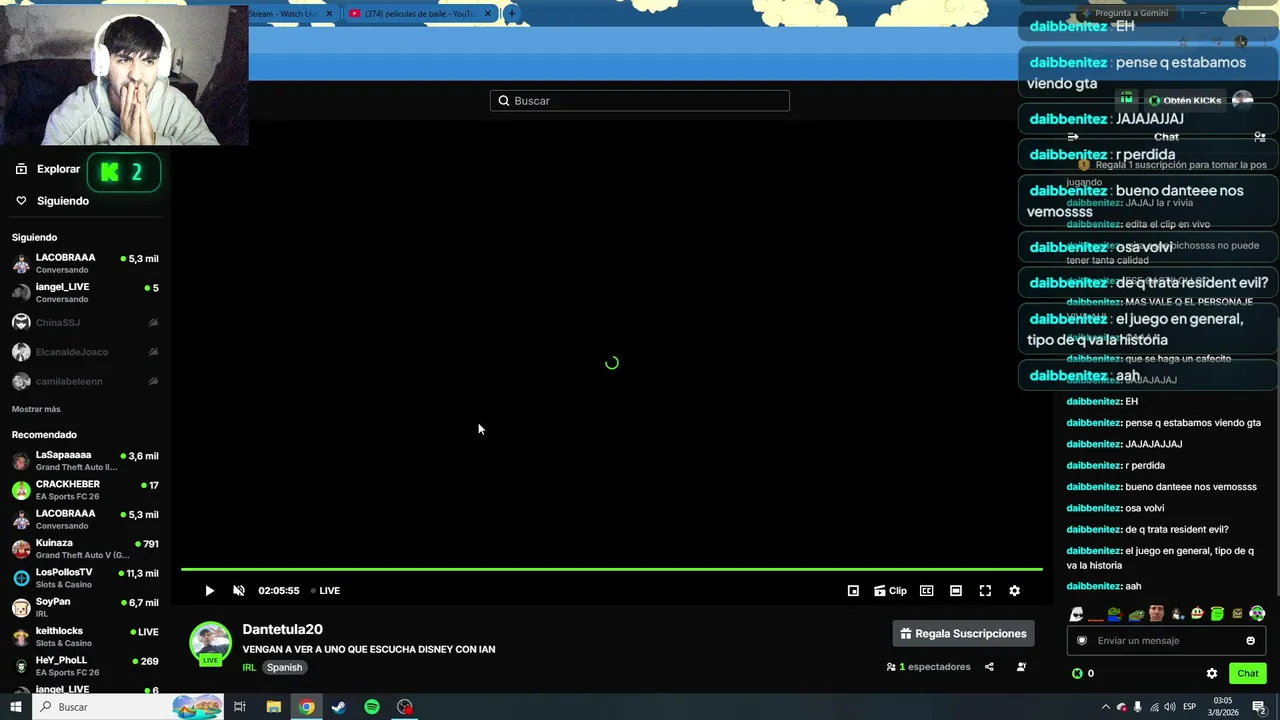This screenshot has height=720, width=1280.
Task: Open Dantetula20 streamer avatar
Action: pyautogui.click(x=210, y=643)
